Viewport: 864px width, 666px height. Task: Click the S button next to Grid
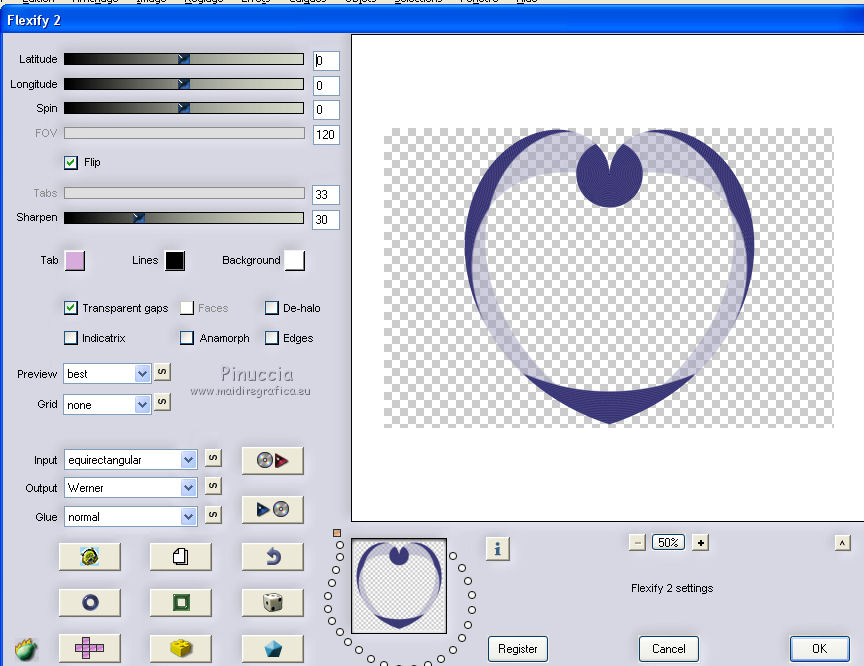click(162, 402)
